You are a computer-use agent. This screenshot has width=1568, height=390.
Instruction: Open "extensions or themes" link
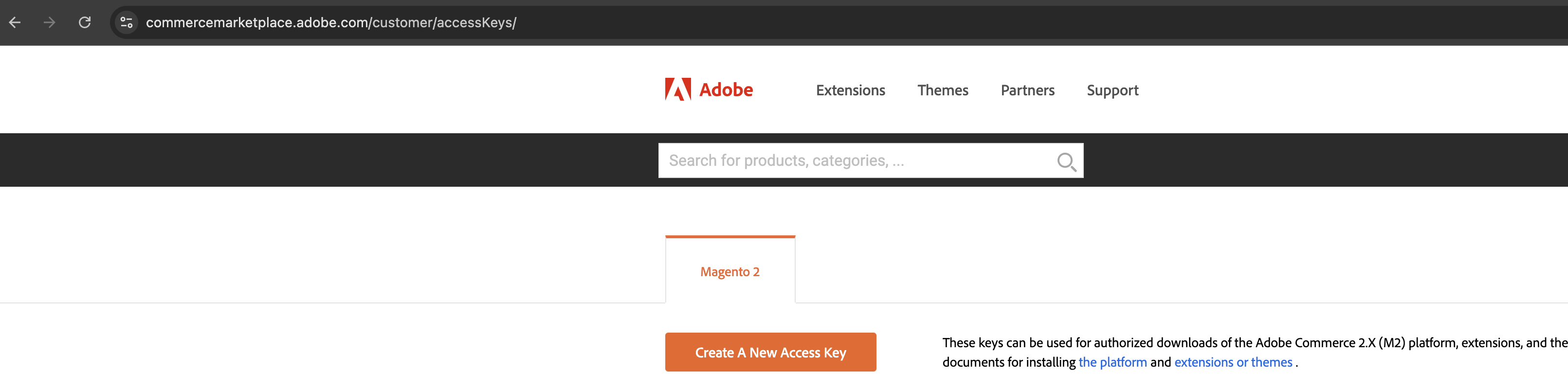tap(1233, 362)
